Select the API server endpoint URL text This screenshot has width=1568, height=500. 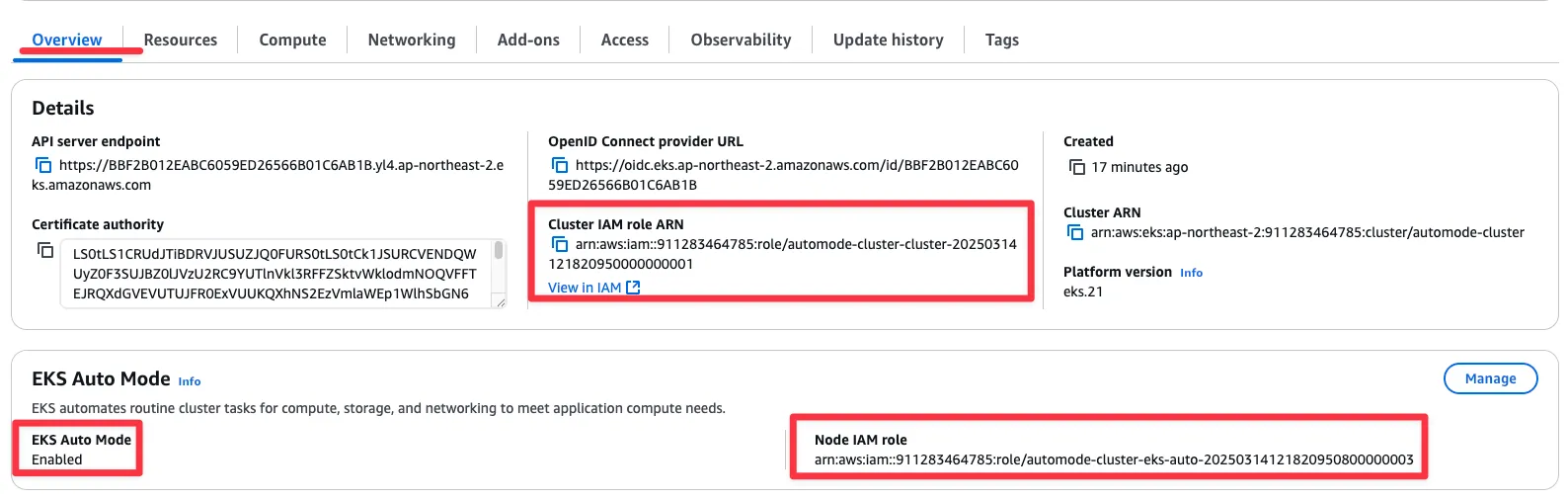[268, 175]
